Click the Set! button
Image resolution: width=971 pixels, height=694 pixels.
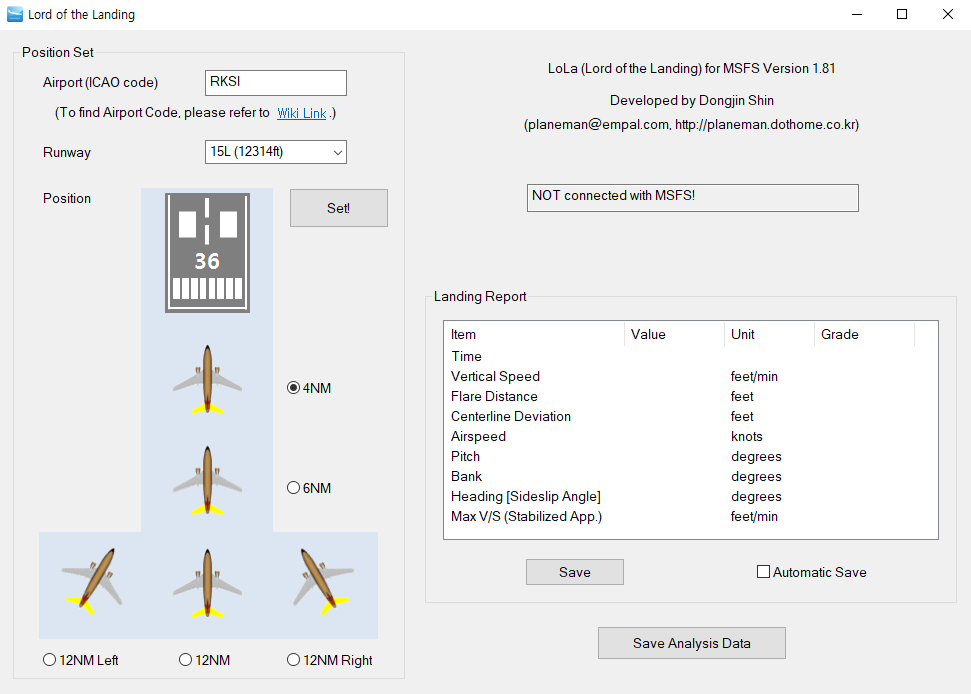339,208
